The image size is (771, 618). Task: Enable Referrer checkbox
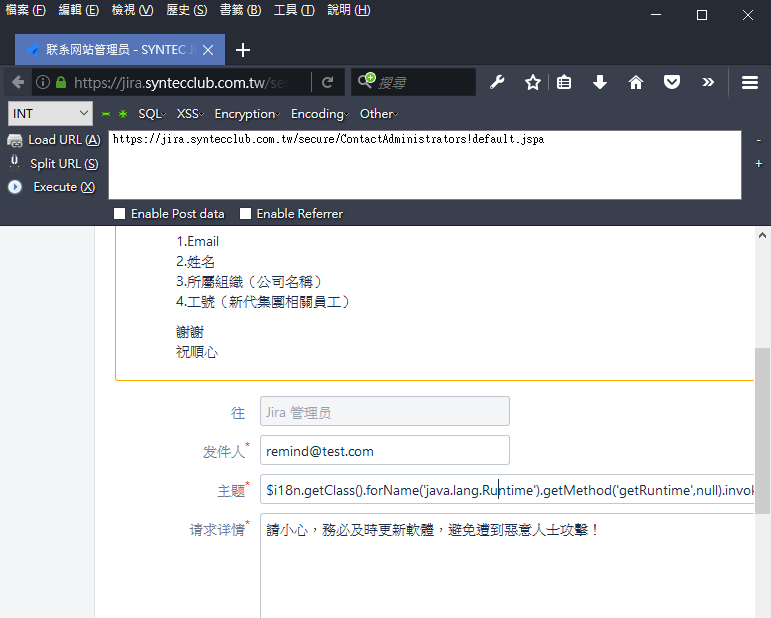tap(245, 213)
